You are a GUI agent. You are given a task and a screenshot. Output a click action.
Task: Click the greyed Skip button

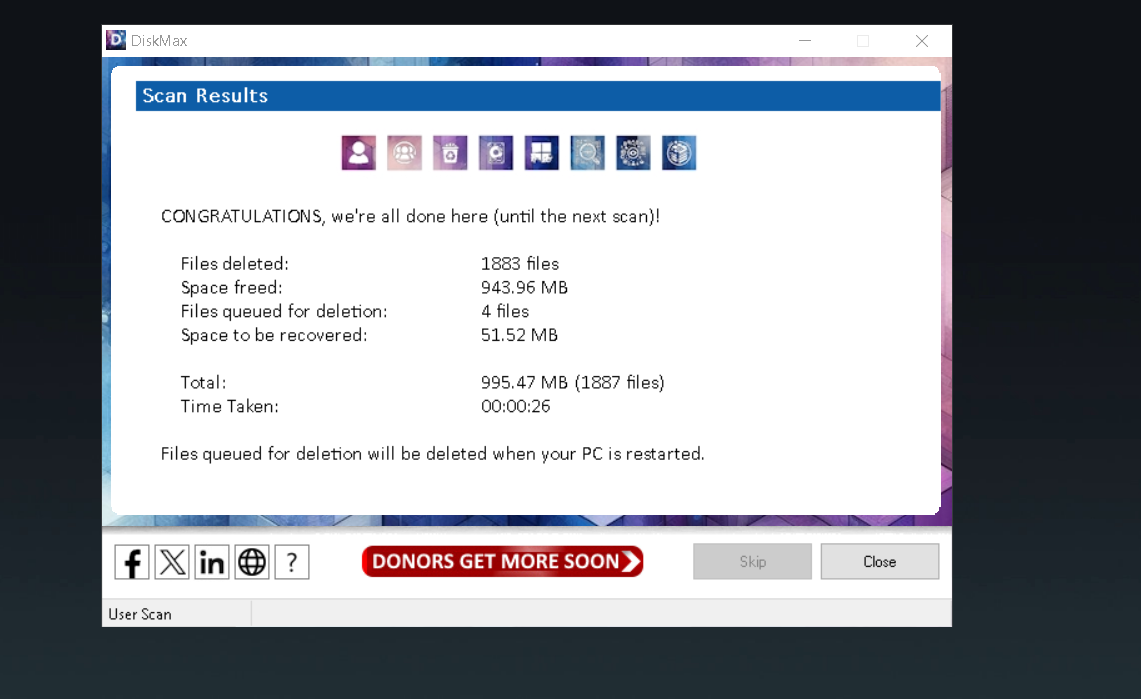click(752, 562)
